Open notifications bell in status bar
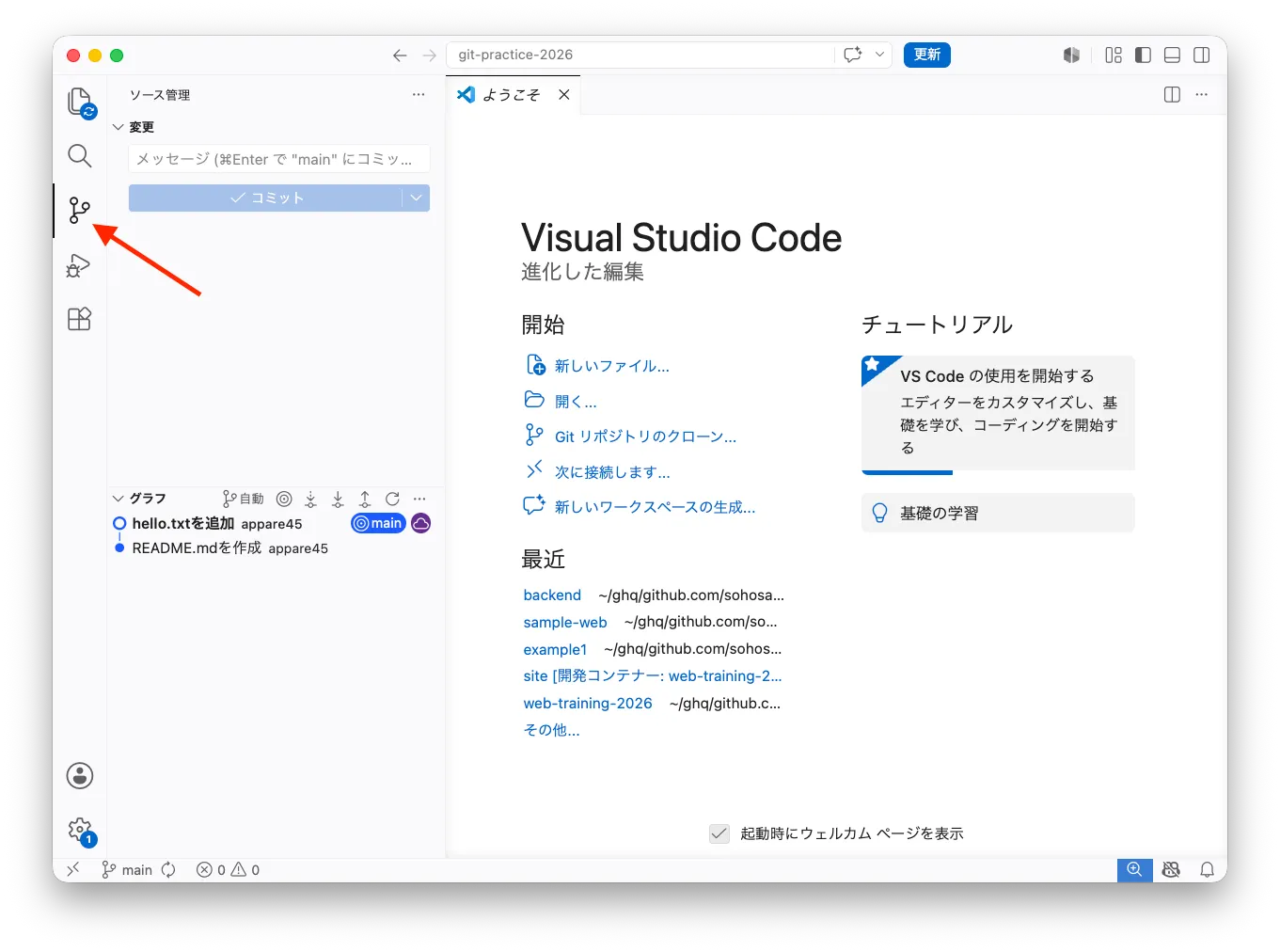Image resolution: width=1280 pixels, height=952 pixels. coord(1207,870)
